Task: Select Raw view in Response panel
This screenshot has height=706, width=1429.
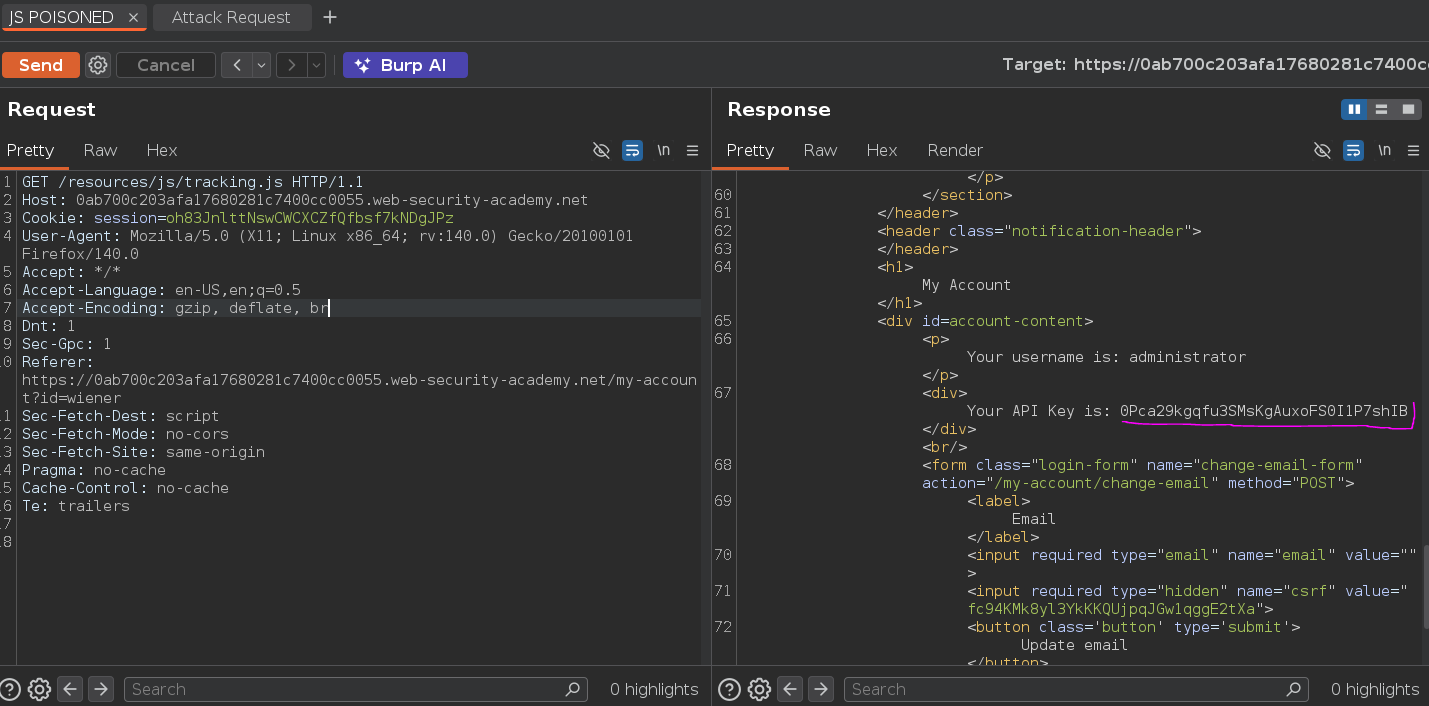Action: tap(820, 150)
